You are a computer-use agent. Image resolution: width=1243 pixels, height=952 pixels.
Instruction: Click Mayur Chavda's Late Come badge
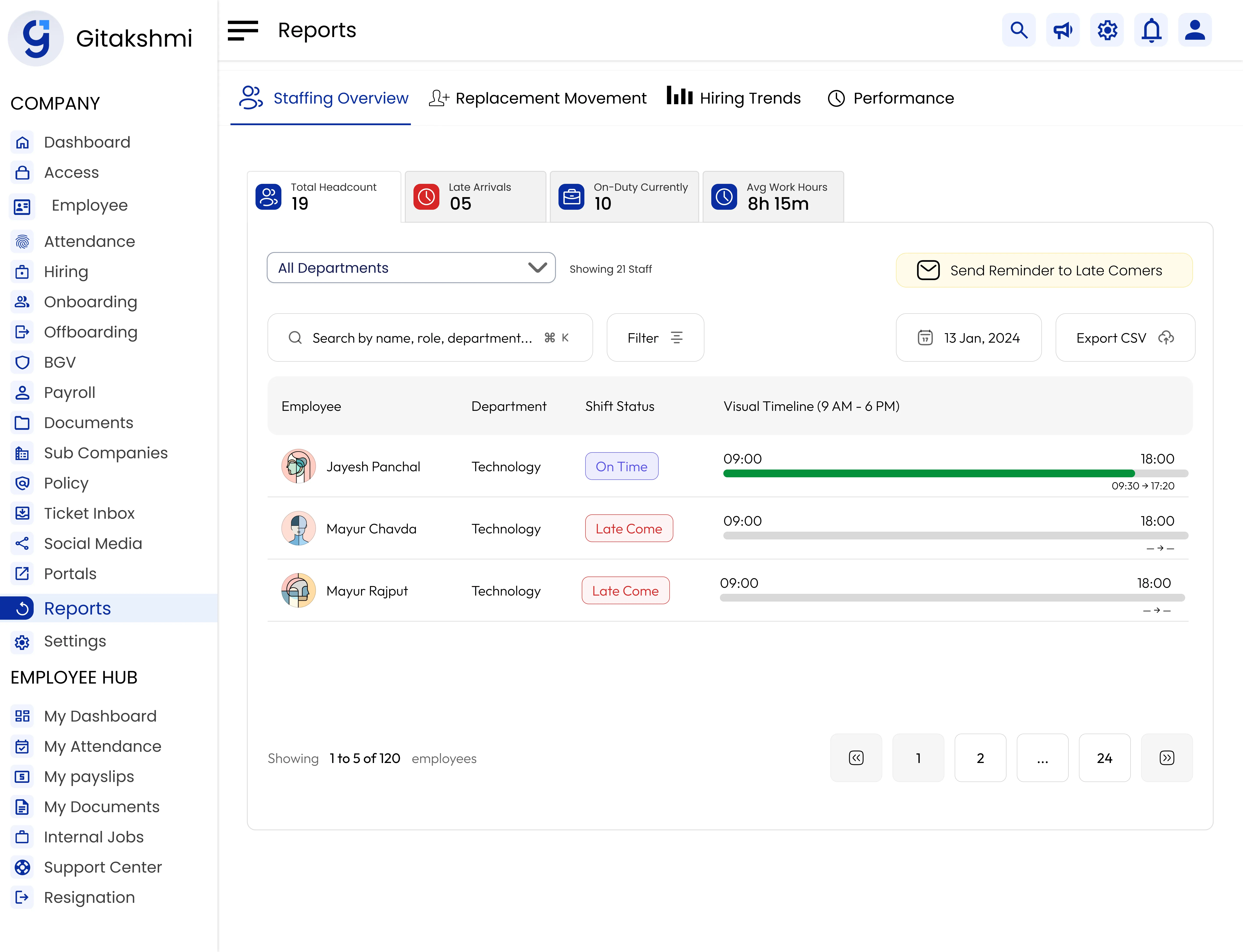pos(629,529)
